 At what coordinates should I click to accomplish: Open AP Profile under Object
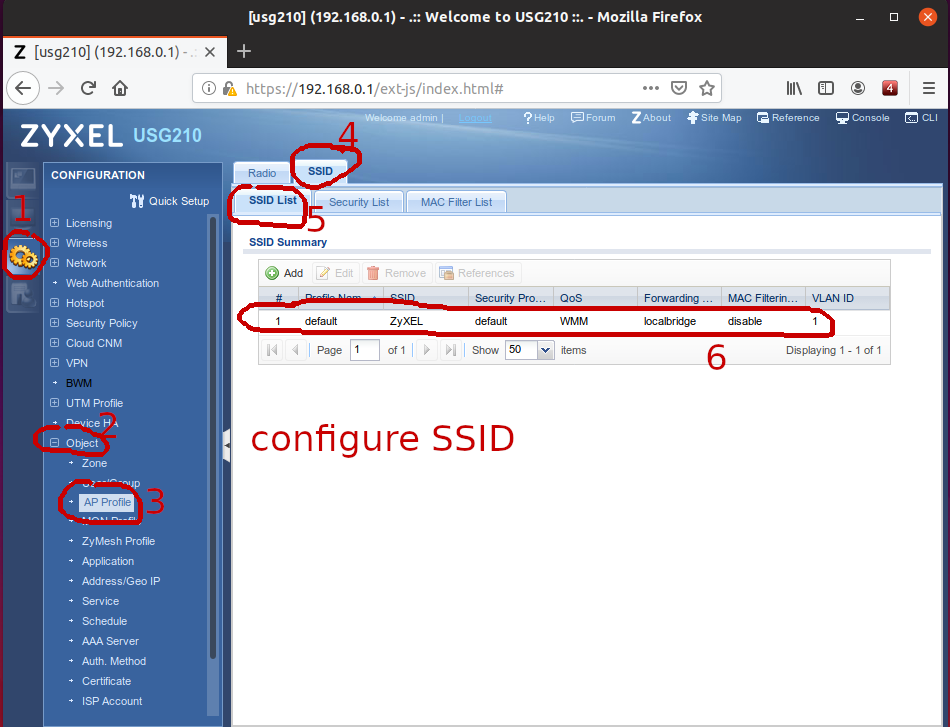pyautogui.click(x=107, y=502)
